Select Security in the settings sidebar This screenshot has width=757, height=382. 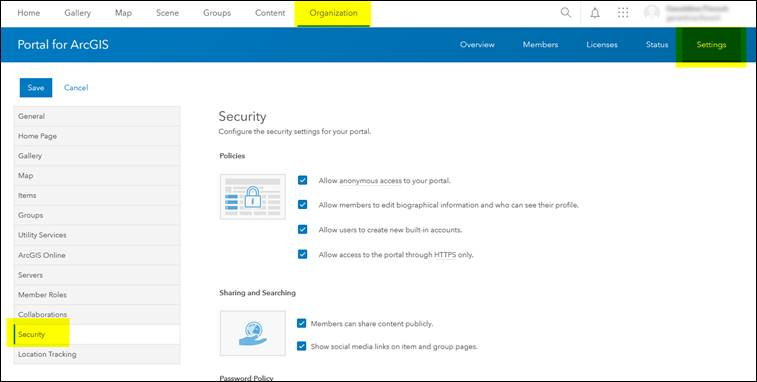[x=97, y=334]
